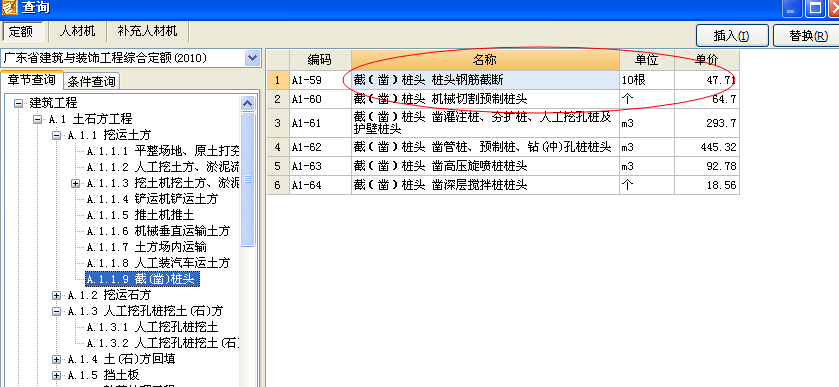Click price cell 64.7
The image size is (839, 387).
click(706, 99)
